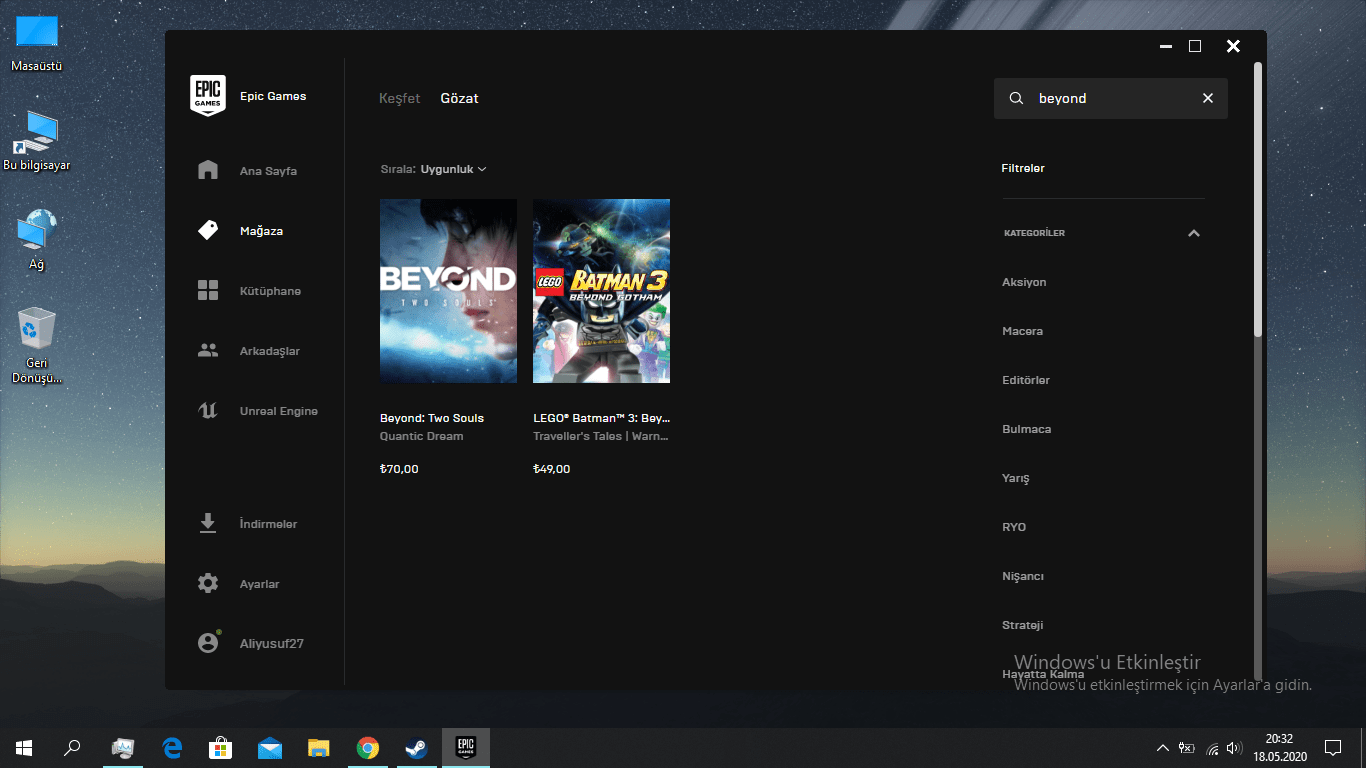
Task: Go to Unreal Engine menu item
Action: (278, 411)
